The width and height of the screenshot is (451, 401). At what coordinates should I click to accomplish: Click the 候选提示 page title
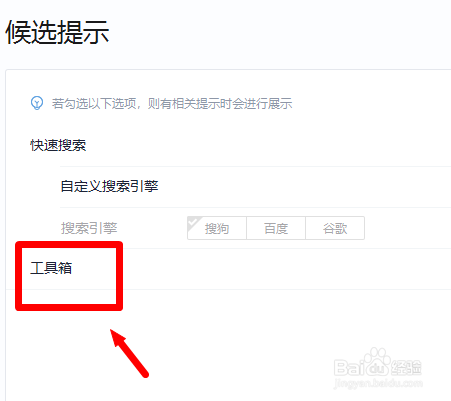pos(57,32)
